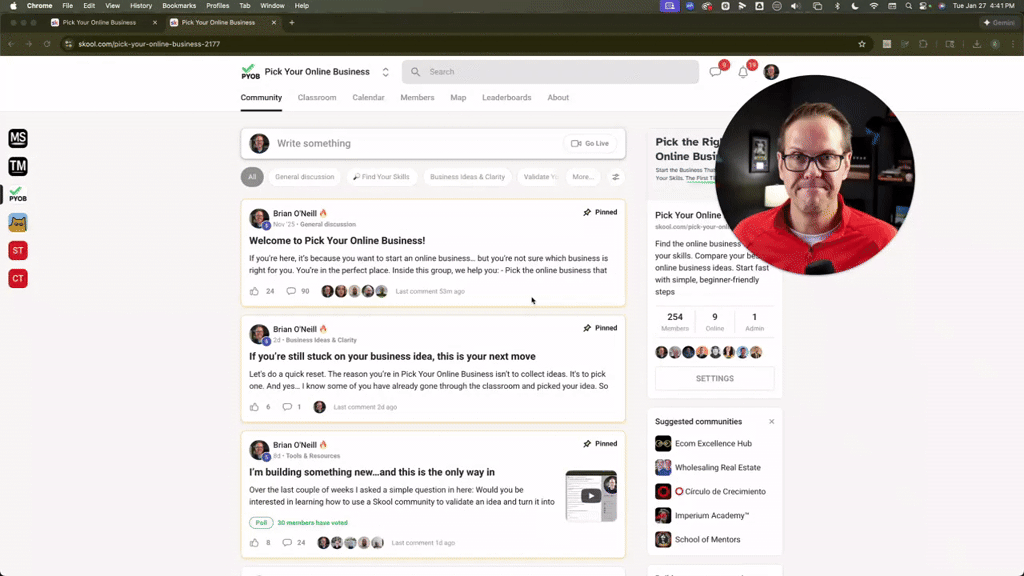Expand the More... category dropdown
Screen dimensions: 1024x576
[582, 177]
